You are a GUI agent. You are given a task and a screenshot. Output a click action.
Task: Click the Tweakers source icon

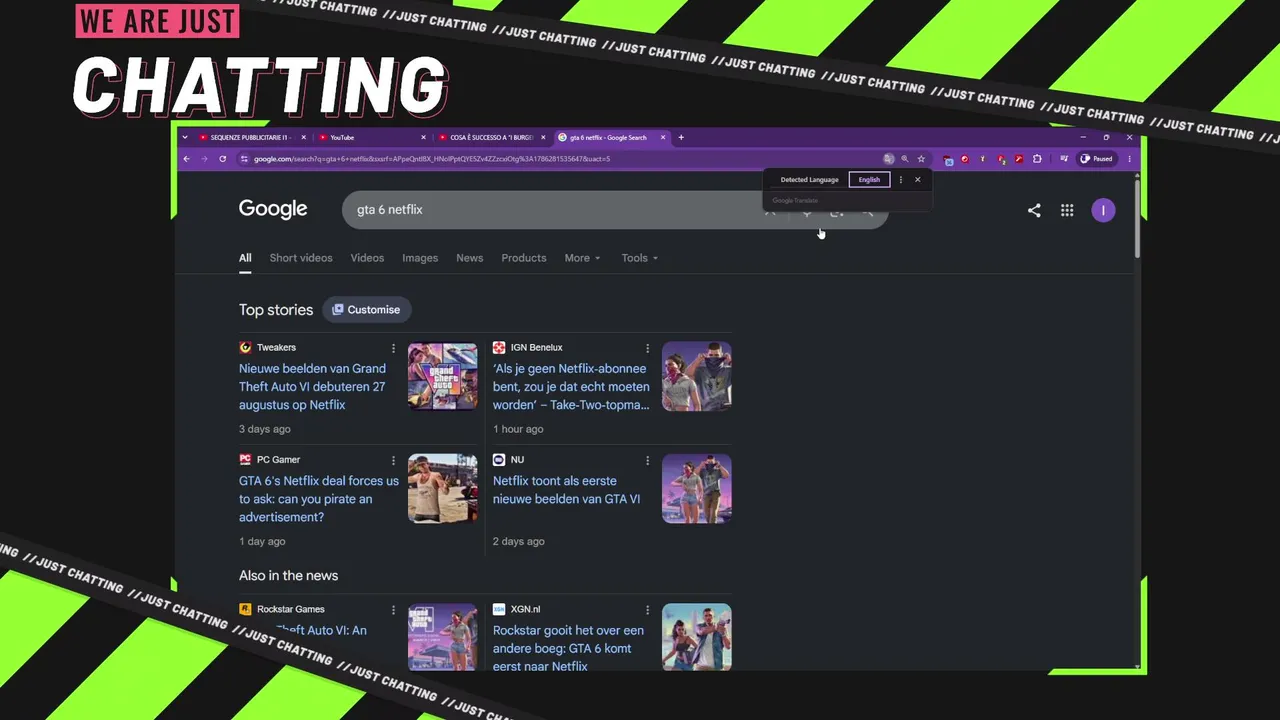[x=245, y=348]
